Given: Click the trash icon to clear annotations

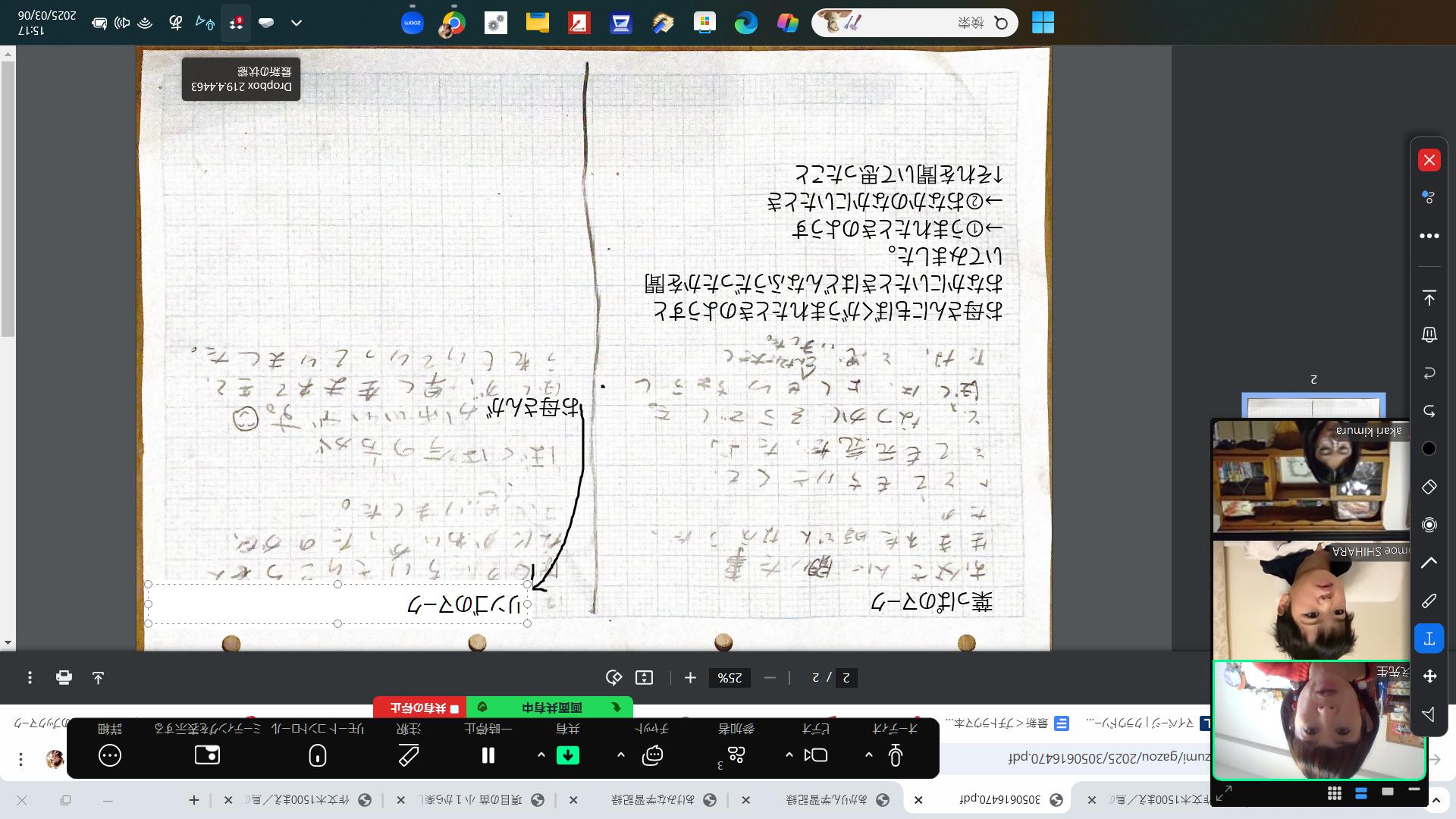Looking at the screenshot, I should 1429,334.
